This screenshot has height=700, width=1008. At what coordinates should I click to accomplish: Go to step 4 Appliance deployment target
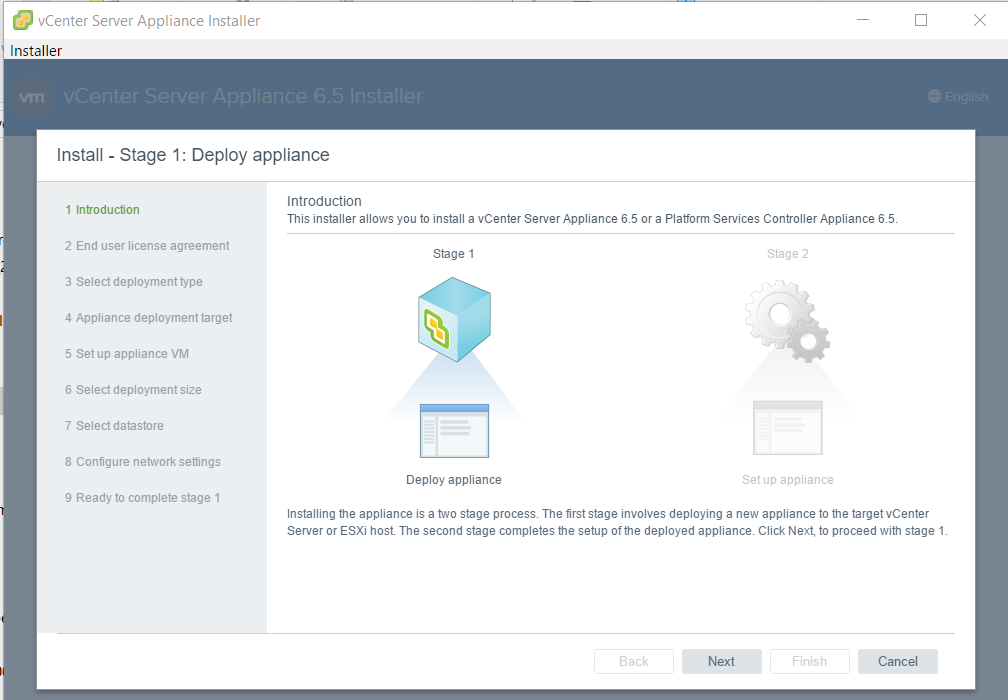[x=148, y=318]
